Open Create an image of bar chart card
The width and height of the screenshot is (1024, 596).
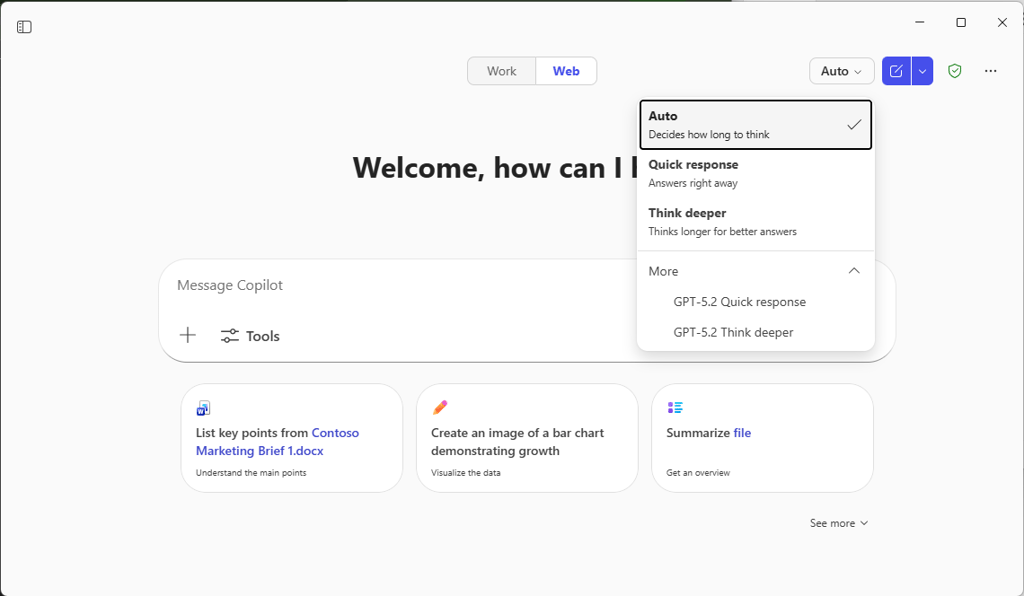pyautogui.click(x=527, y=438)
